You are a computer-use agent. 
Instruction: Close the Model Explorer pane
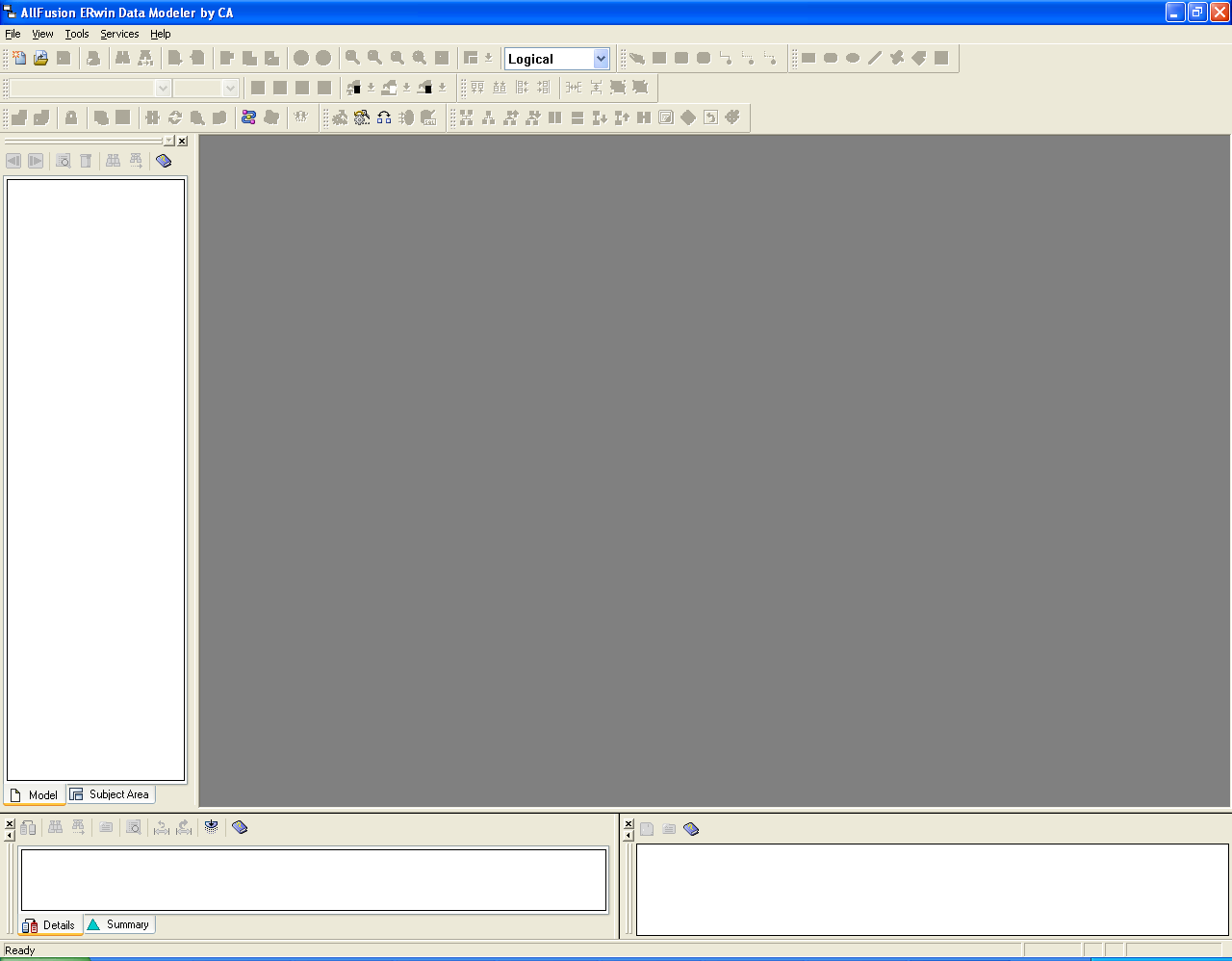[182, 141]
